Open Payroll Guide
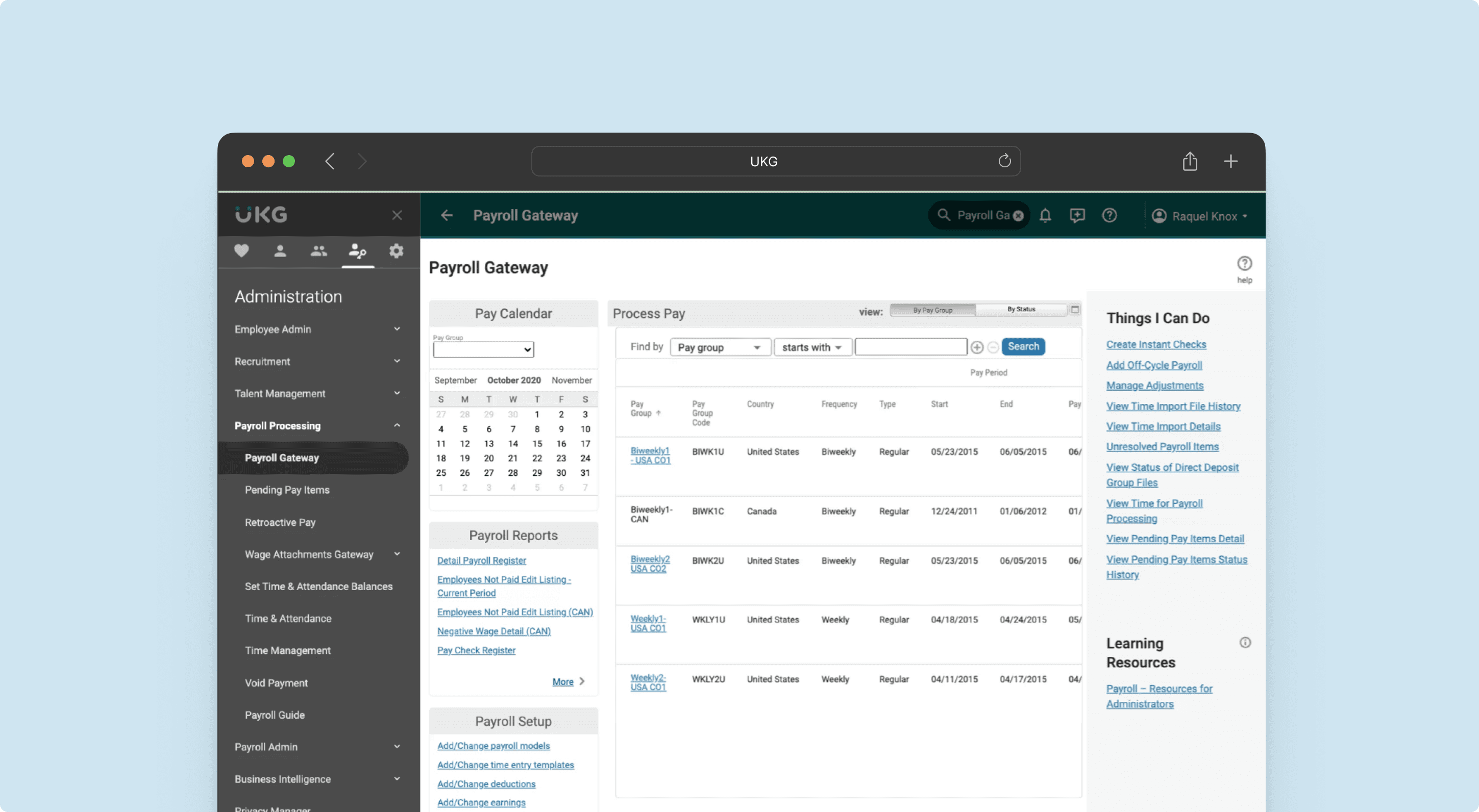Image resolution: width=1479 pixels, height=812 pixels. point(275,715)
